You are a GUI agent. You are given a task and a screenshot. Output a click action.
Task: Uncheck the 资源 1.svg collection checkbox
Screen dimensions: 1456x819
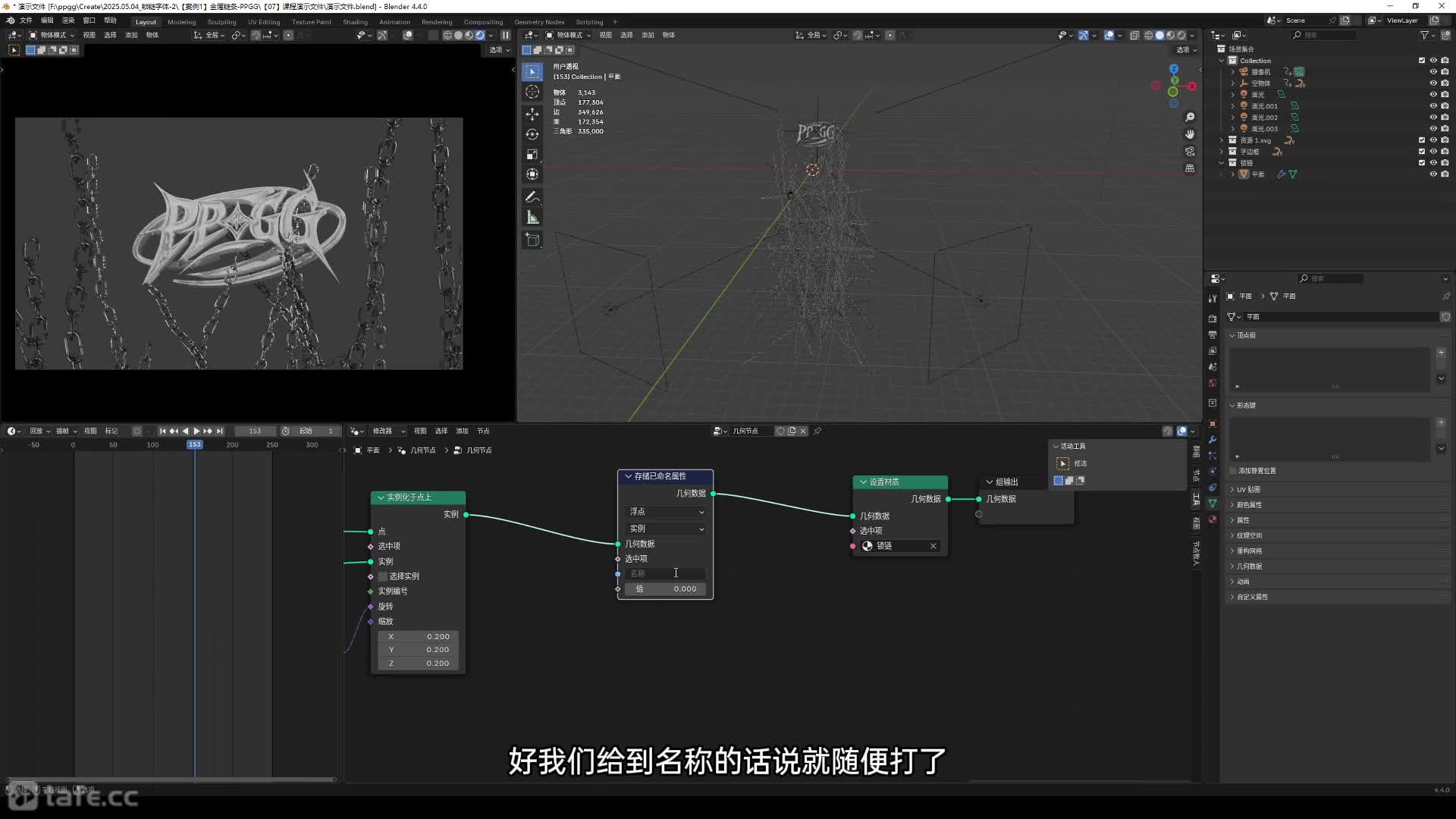click(1422, 140)
